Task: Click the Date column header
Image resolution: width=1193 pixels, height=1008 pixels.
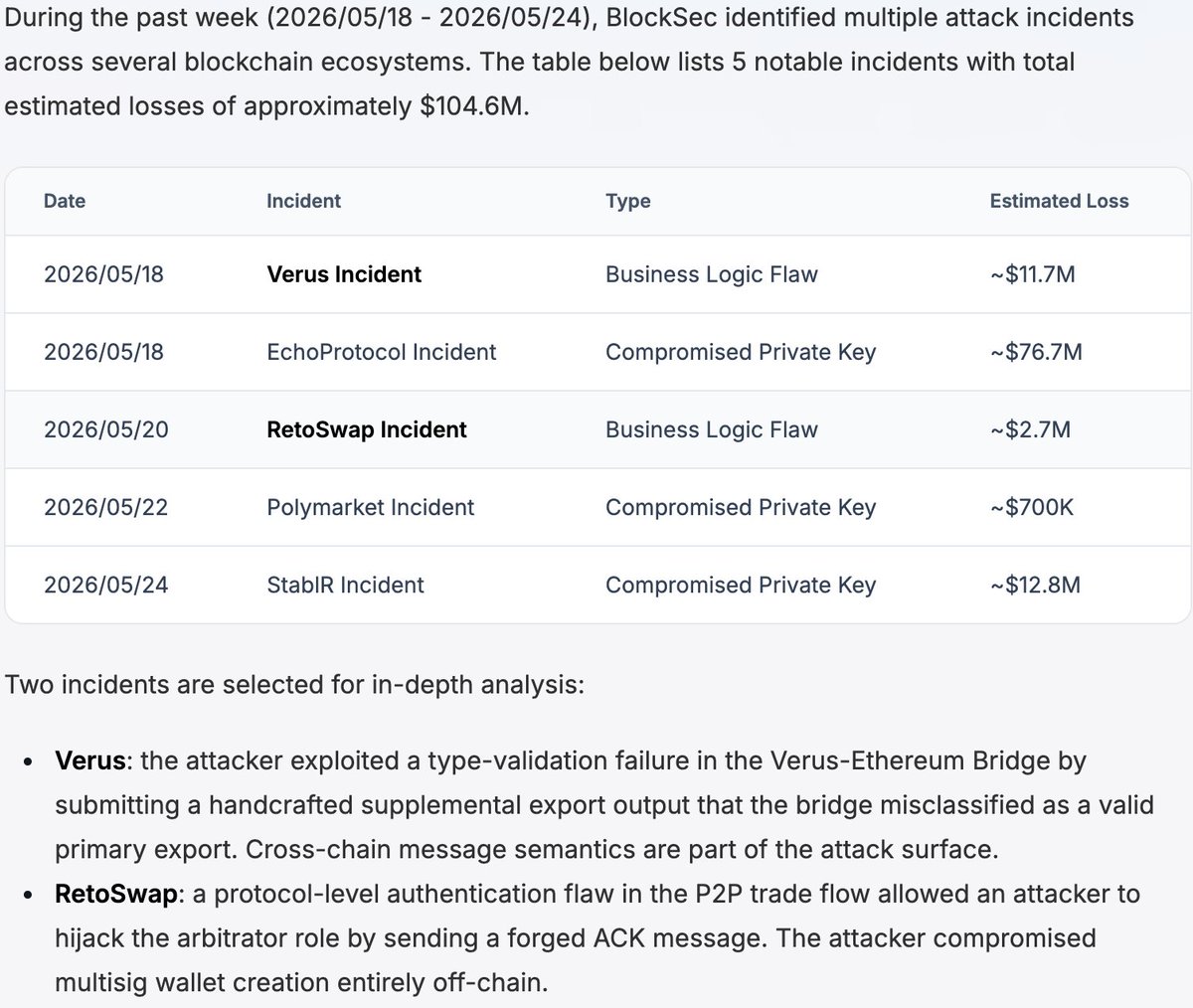Action: pos(65,201)
